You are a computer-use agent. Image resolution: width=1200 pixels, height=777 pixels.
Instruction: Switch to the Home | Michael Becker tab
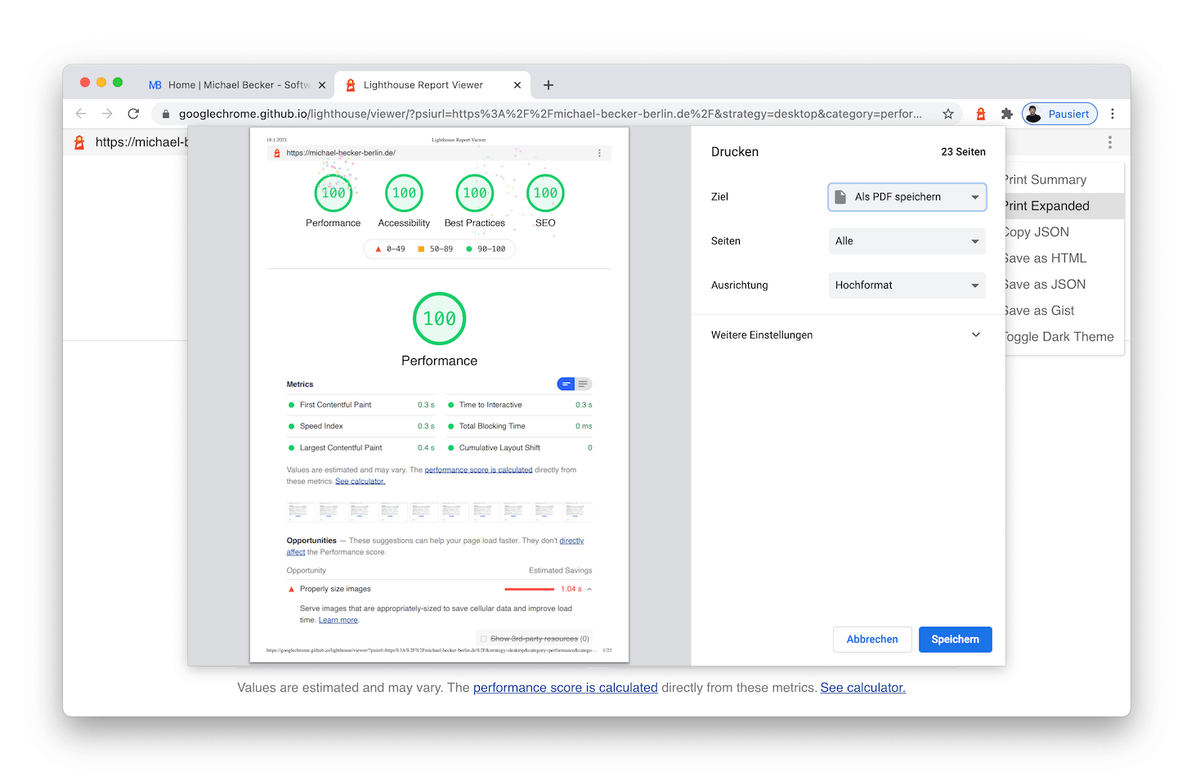coord(238,85)
